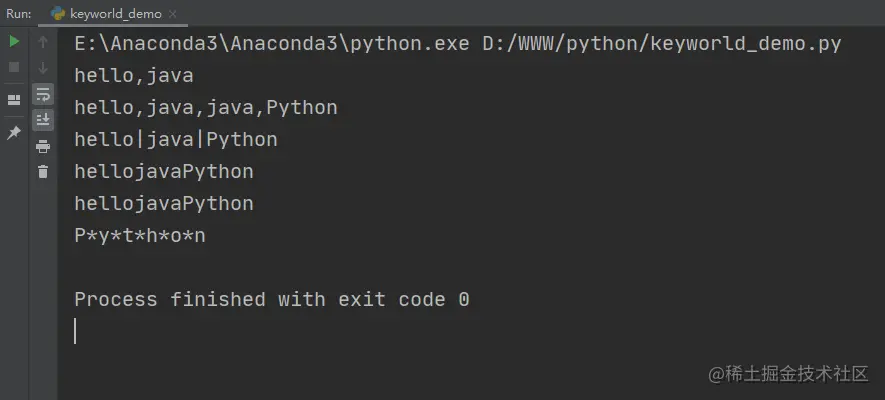Viewport: 885px width, 400px height.
Task: Click the Python file icon on the tab
Action: tap(58, 14)
